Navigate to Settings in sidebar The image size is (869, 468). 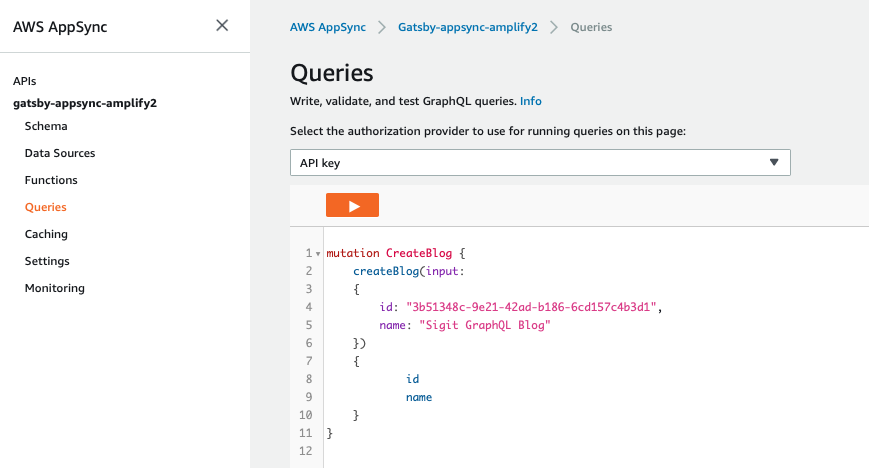(47, 261)
